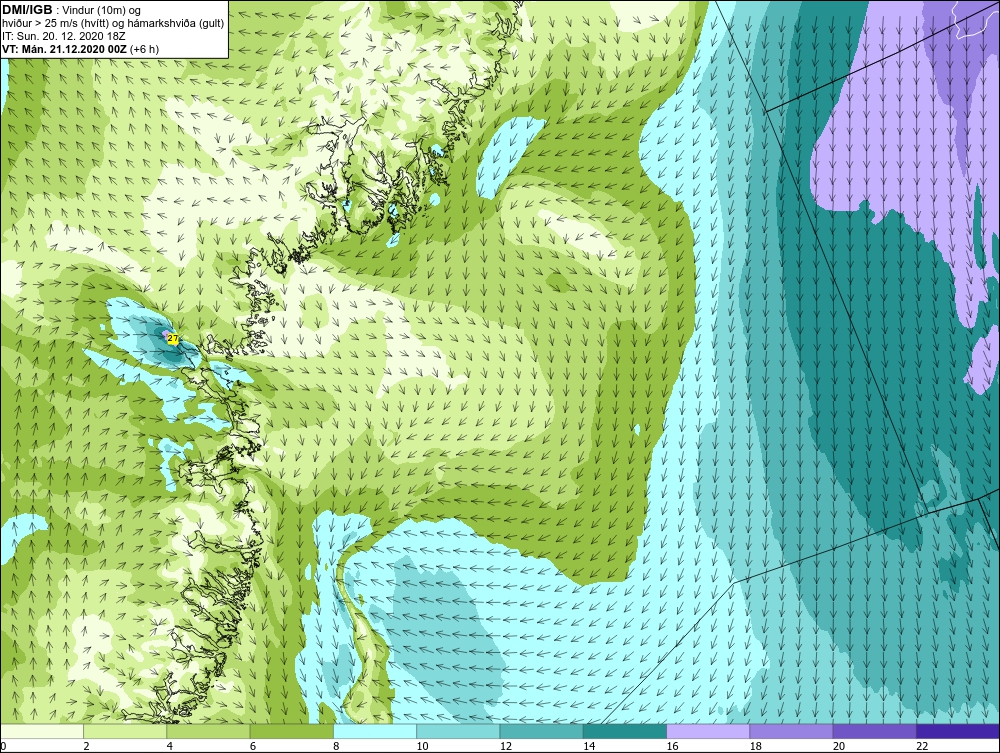Click the legend label '8'
Viewport: 1000px width, 753px height.
pos(337,747)
